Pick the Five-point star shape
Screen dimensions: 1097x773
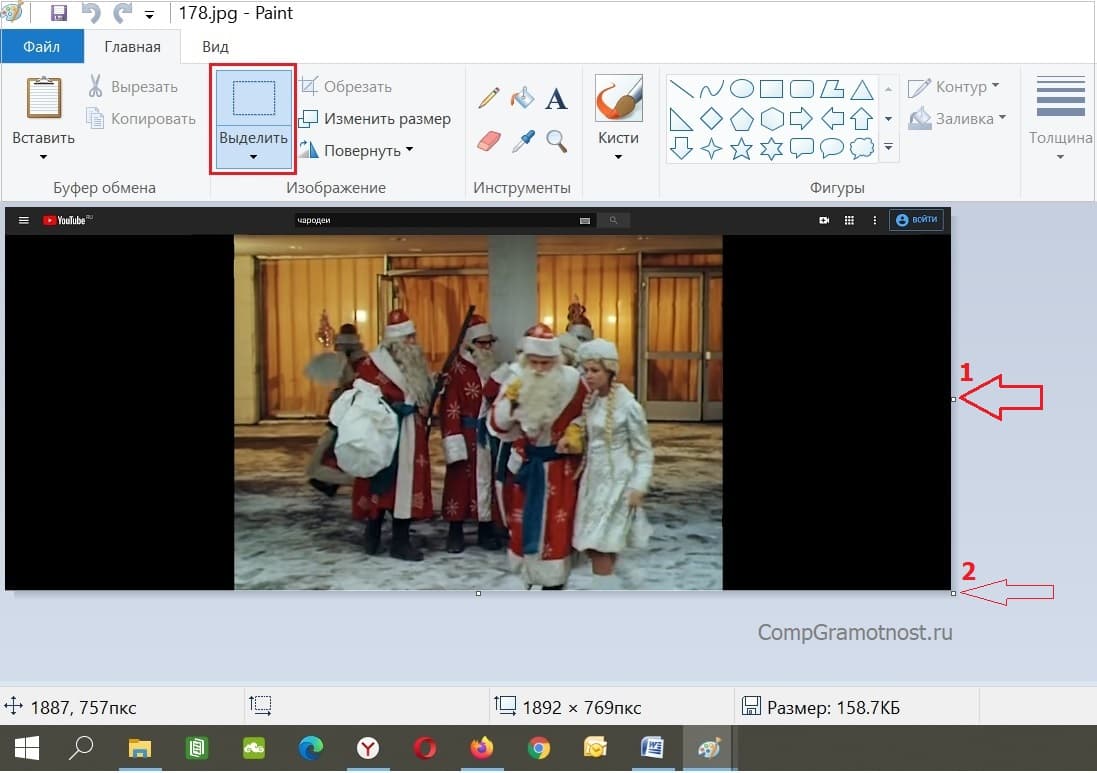(742, 148)
